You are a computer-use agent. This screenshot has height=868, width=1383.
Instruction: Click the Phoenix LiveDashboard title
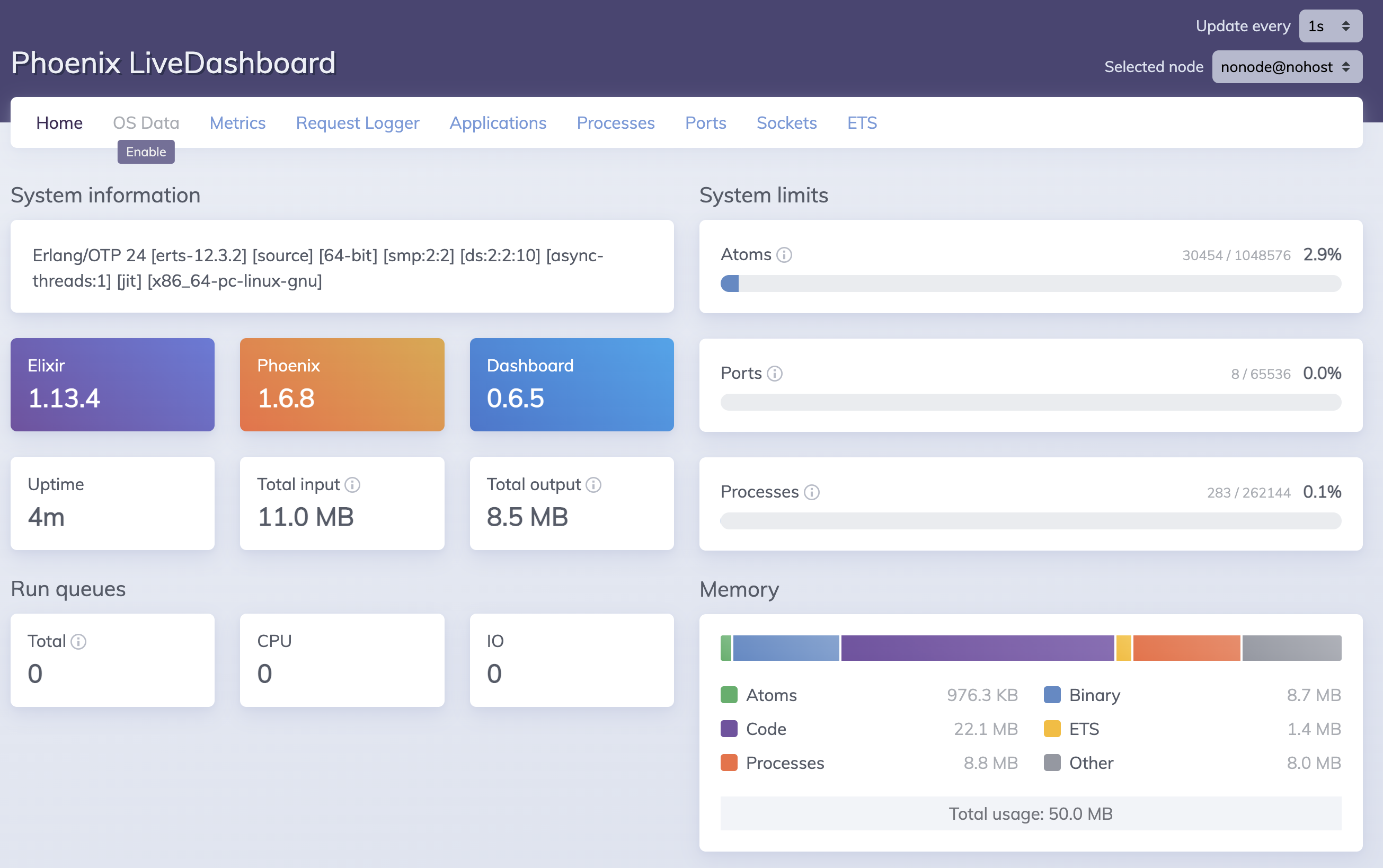coord(173,63)
